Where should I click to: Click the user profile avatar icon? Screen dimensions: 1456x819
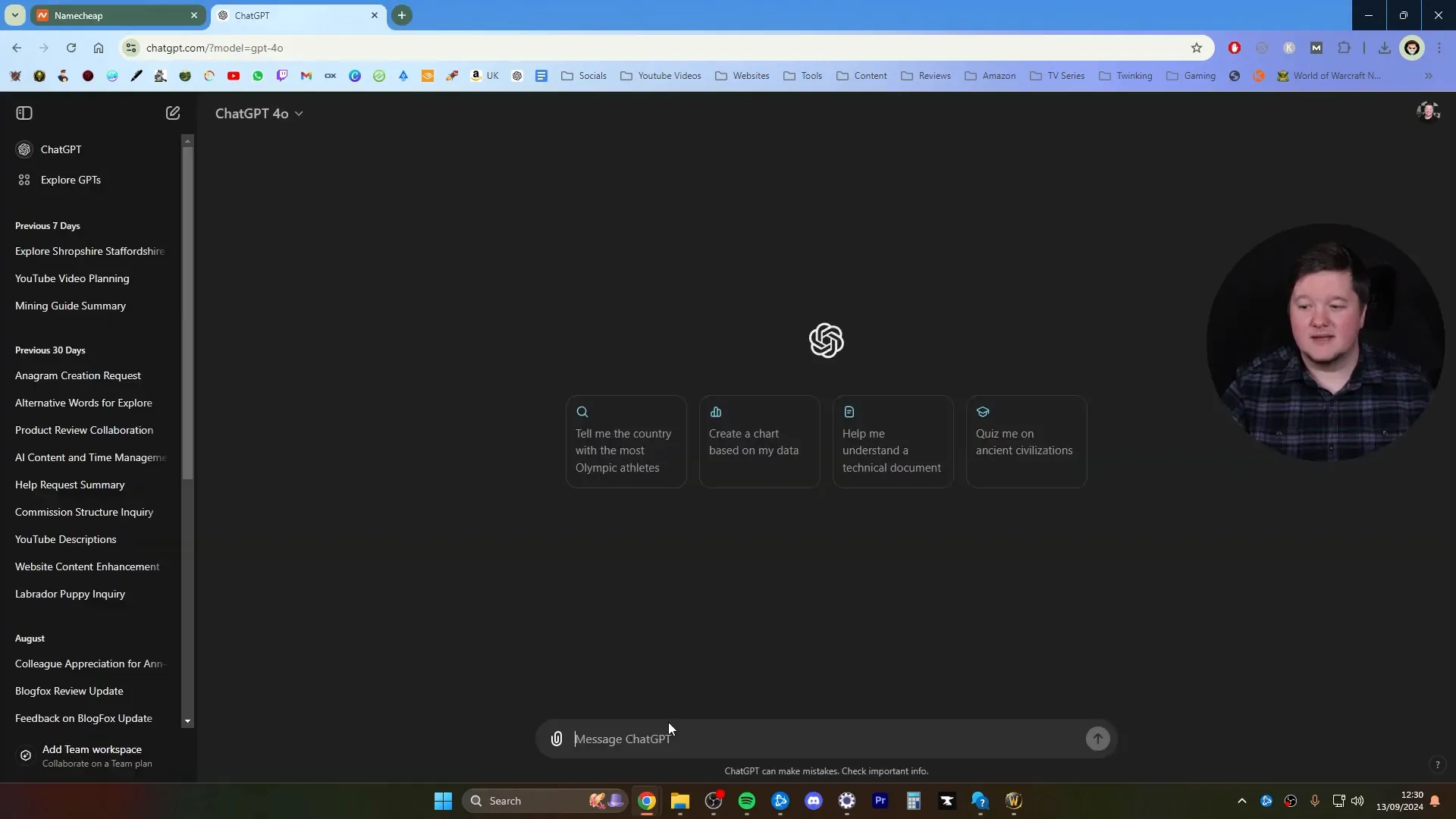[x=1428, y=112]
